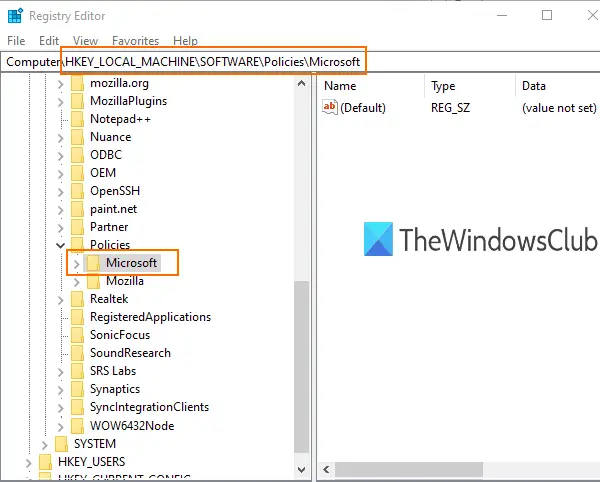Expand the HKEY_USERS hive
Screen dimensions: 600x482
tap(28, 462)
